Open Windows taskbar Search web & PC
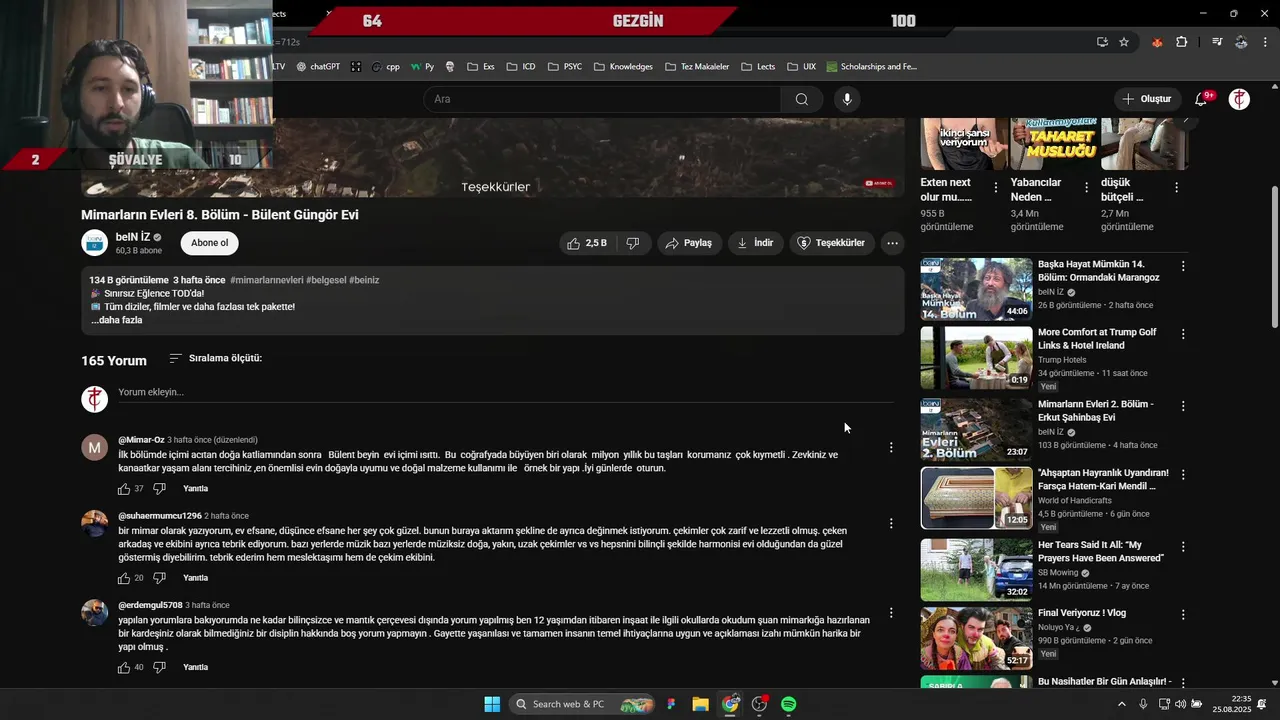 click(583, 704)
